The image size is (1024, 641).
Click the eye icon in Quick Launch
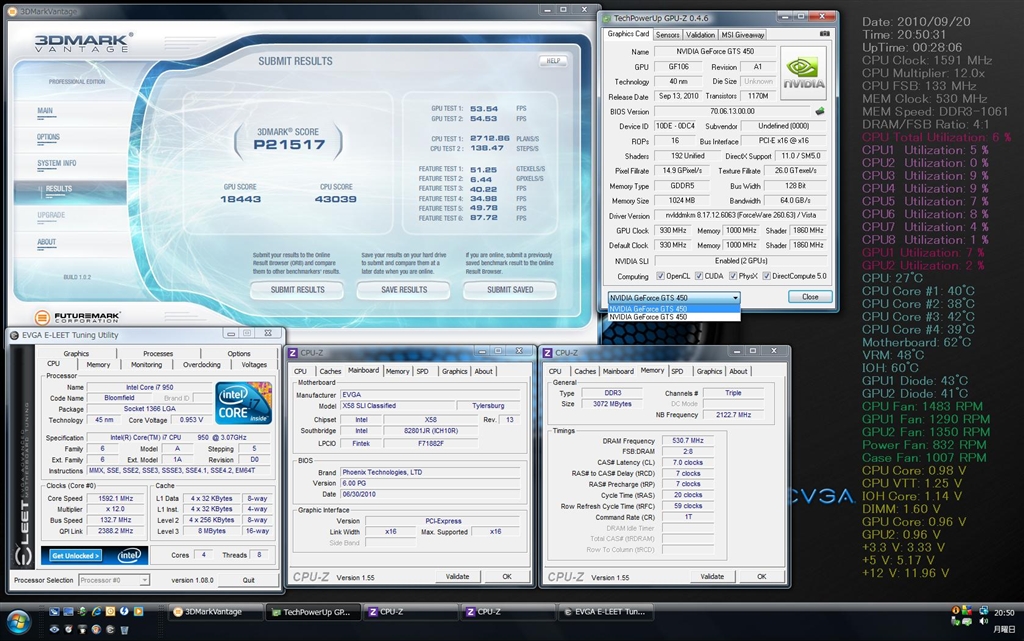(54, 629)
